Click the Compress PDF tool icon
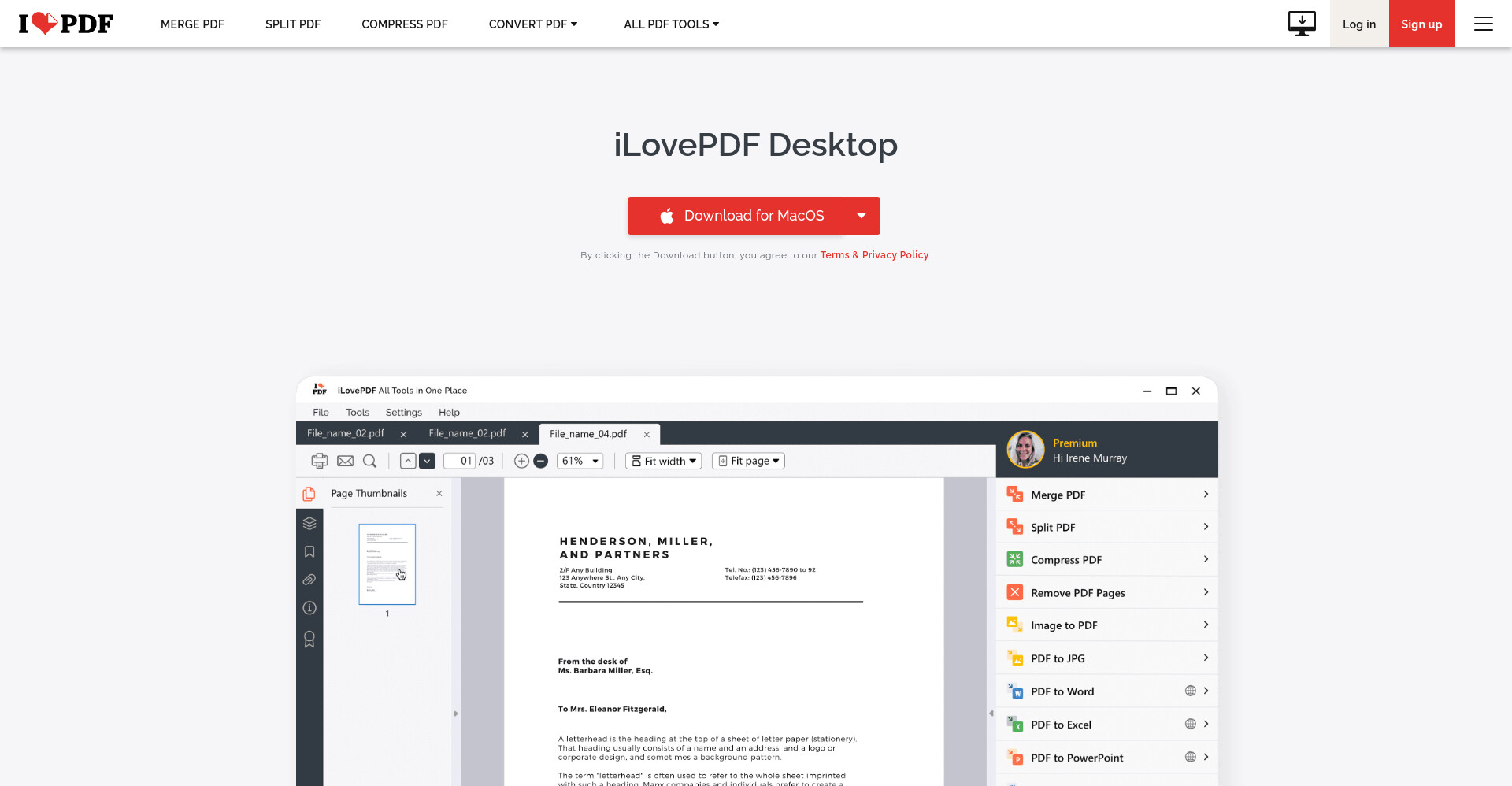Image resolution: width=1512 pixels, height=786 pixels. coord(1015,559)
